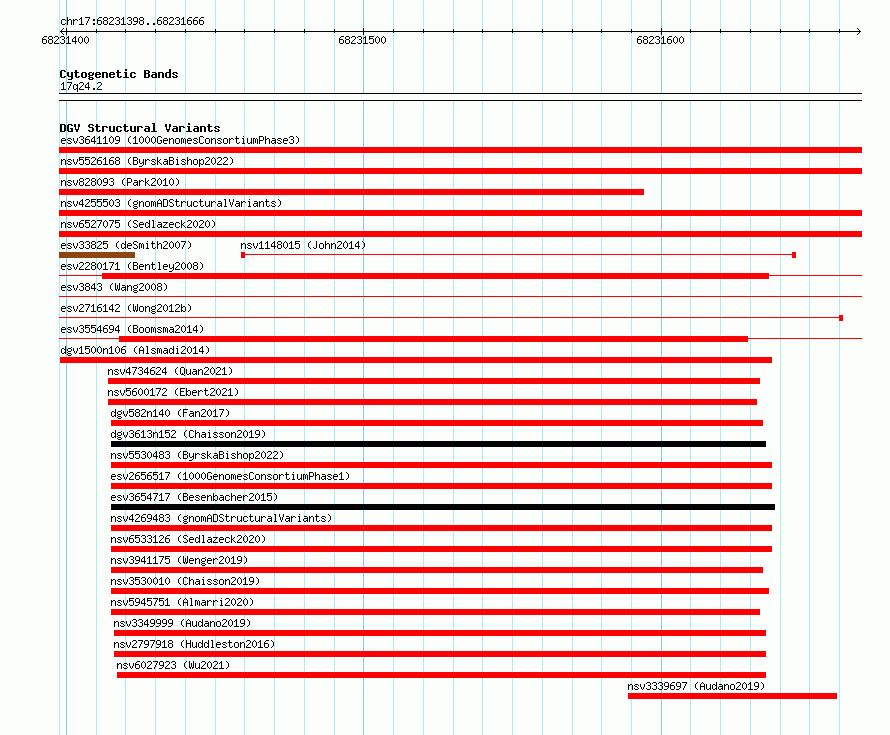The height and width of the screenshot is (735, 890).
Task: Click nsv5600172 (Ebert2021) label
Action: coord(173,392)
